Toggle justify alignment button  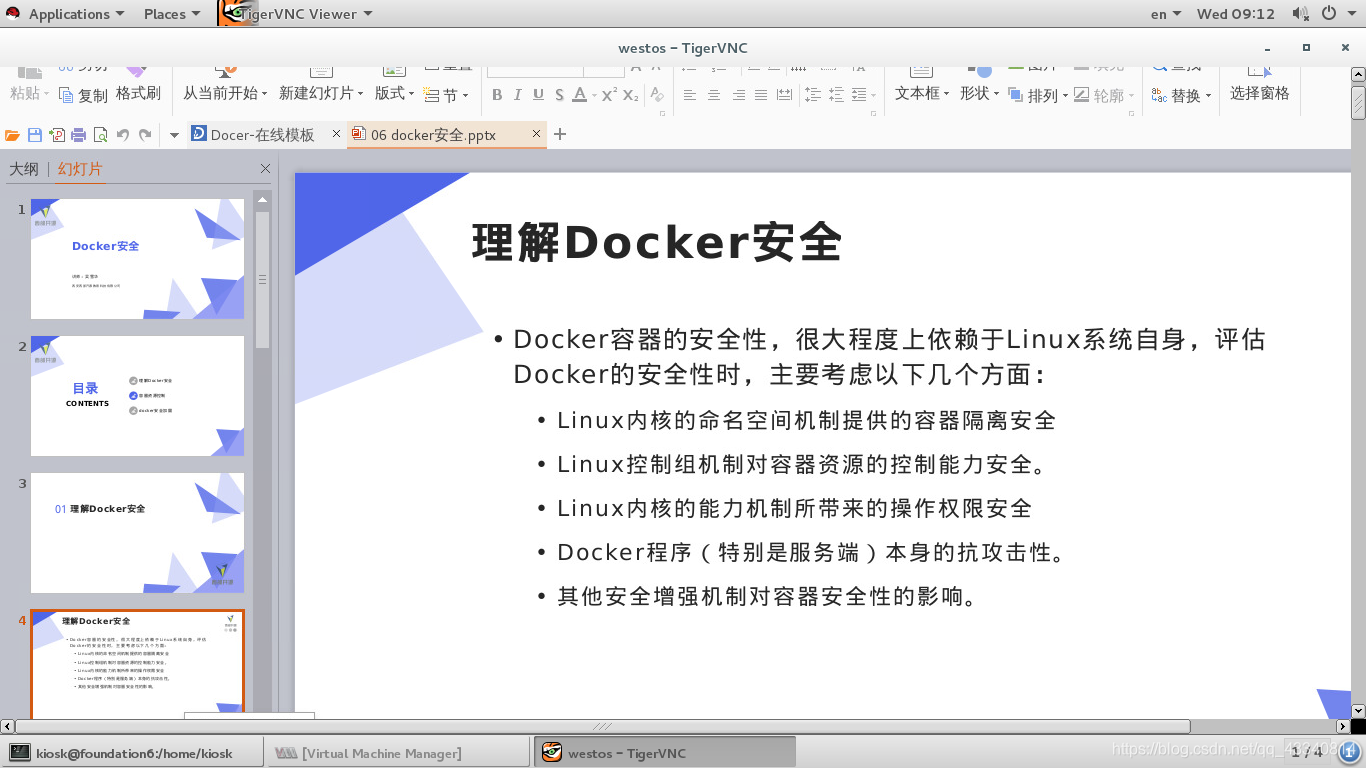click(x=761, y=95)
